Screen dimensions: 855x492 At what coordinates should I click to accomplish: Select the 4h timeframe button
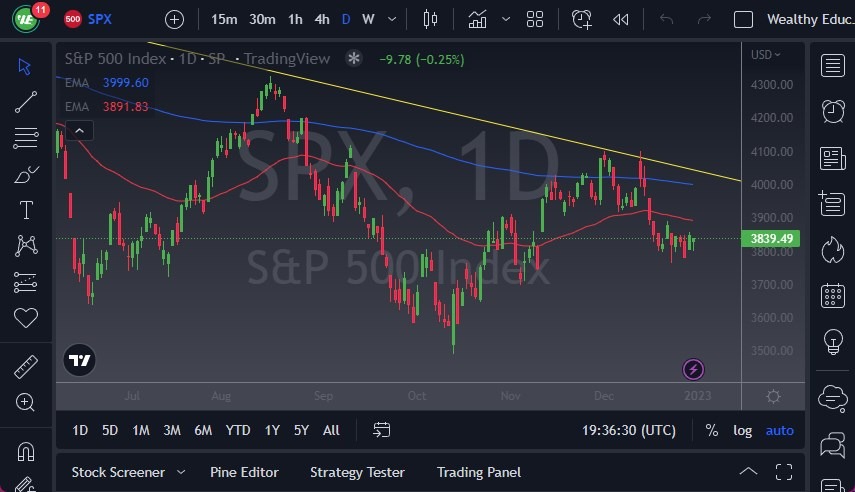321,19
